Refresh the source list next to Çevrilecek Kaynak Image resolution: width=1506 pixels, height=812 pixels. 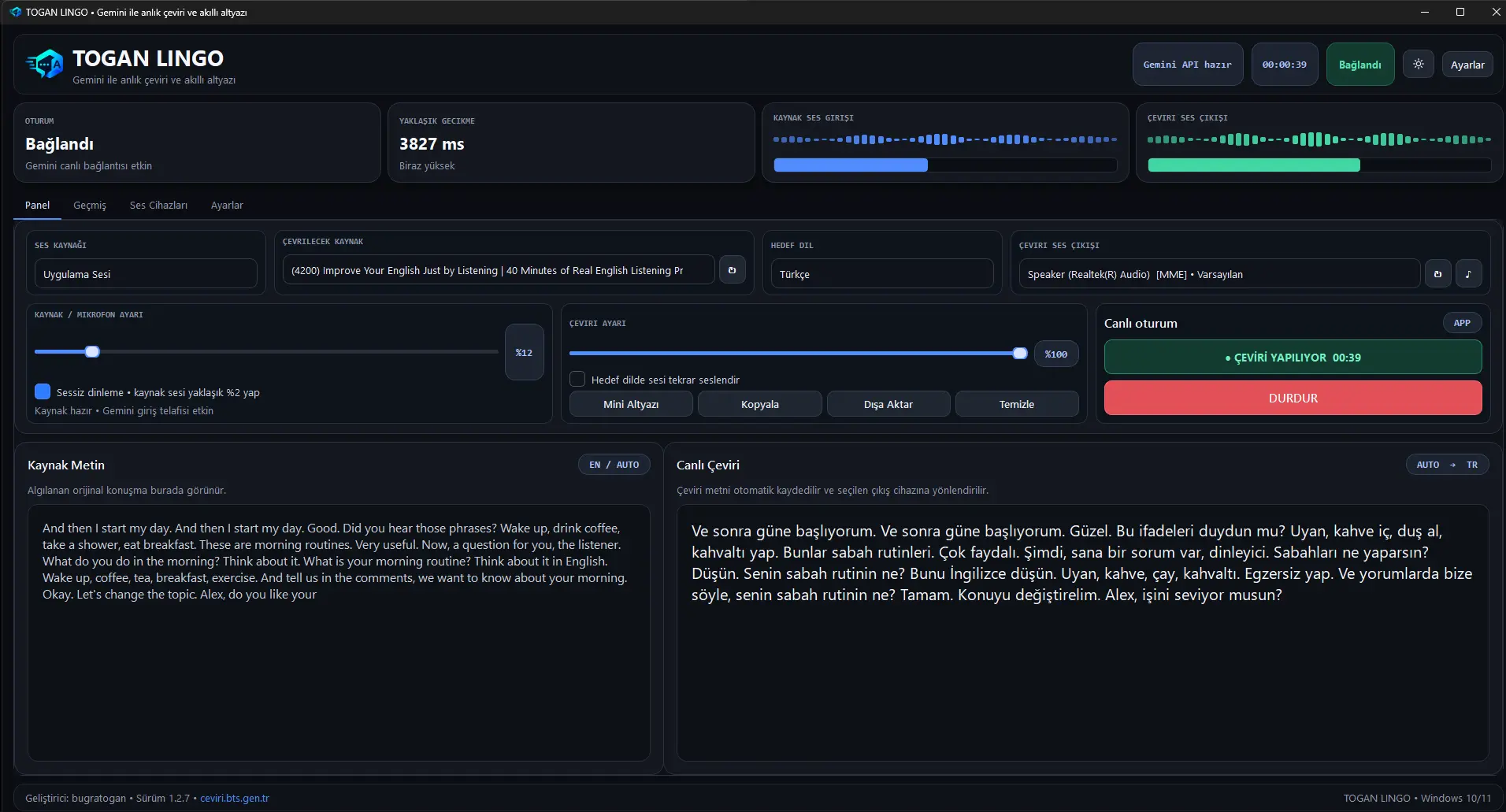pos(732,270)
